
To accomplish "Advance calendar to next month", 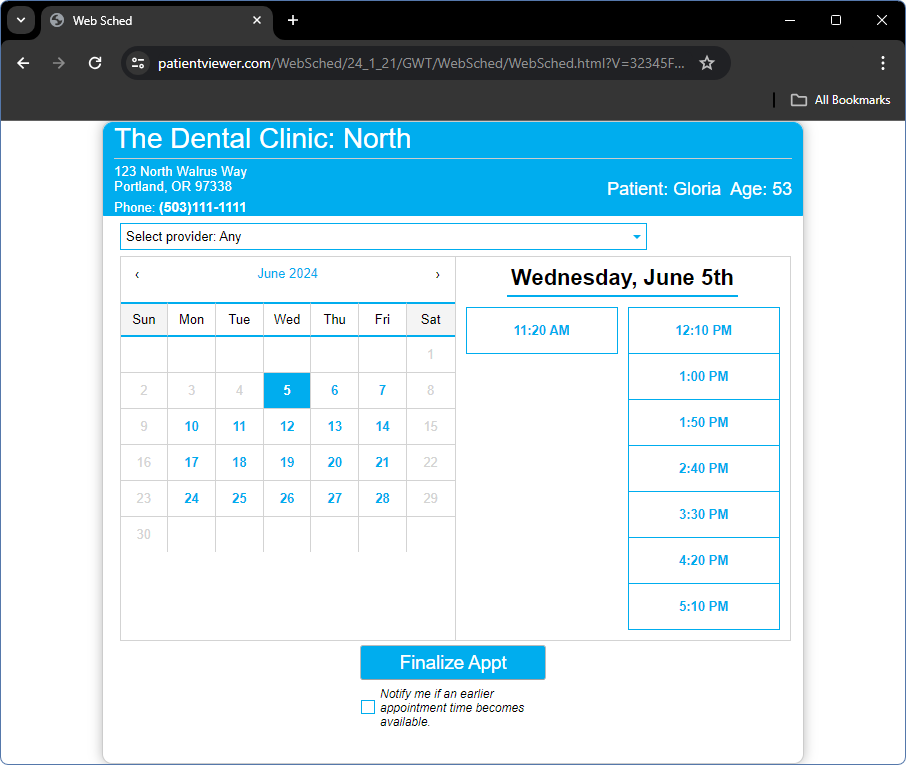I will (x=437, y=275).
